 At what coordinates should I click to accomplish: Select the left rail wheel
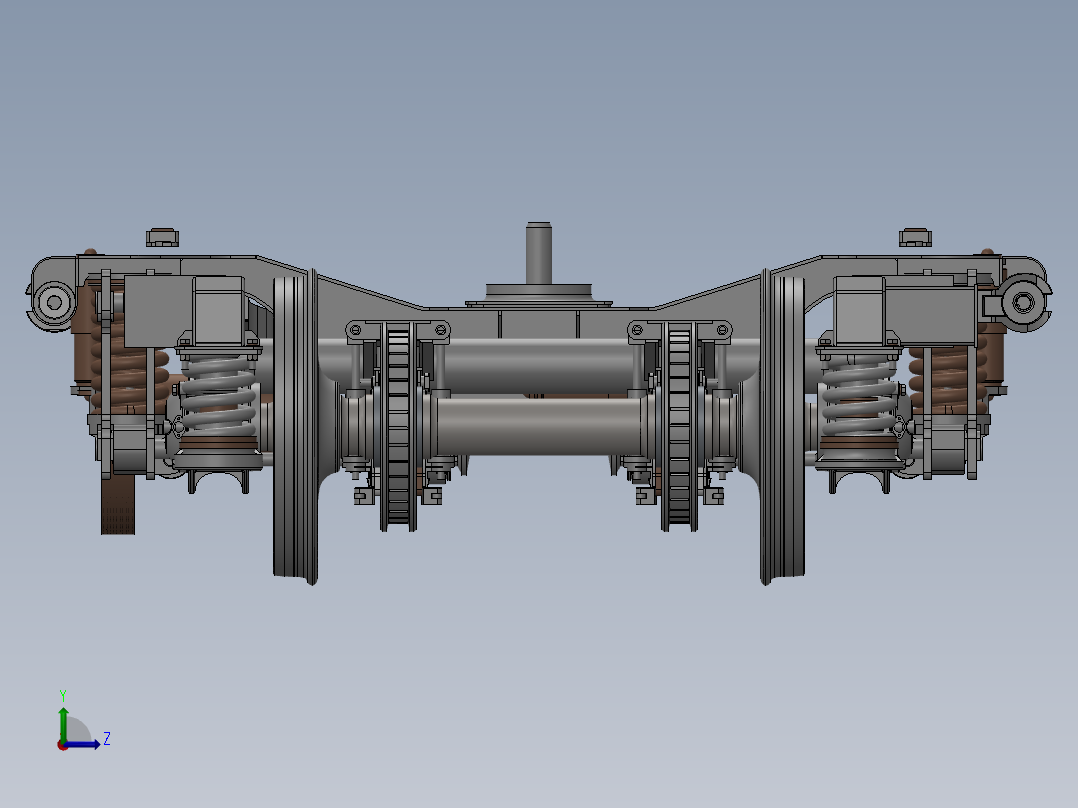296,426
